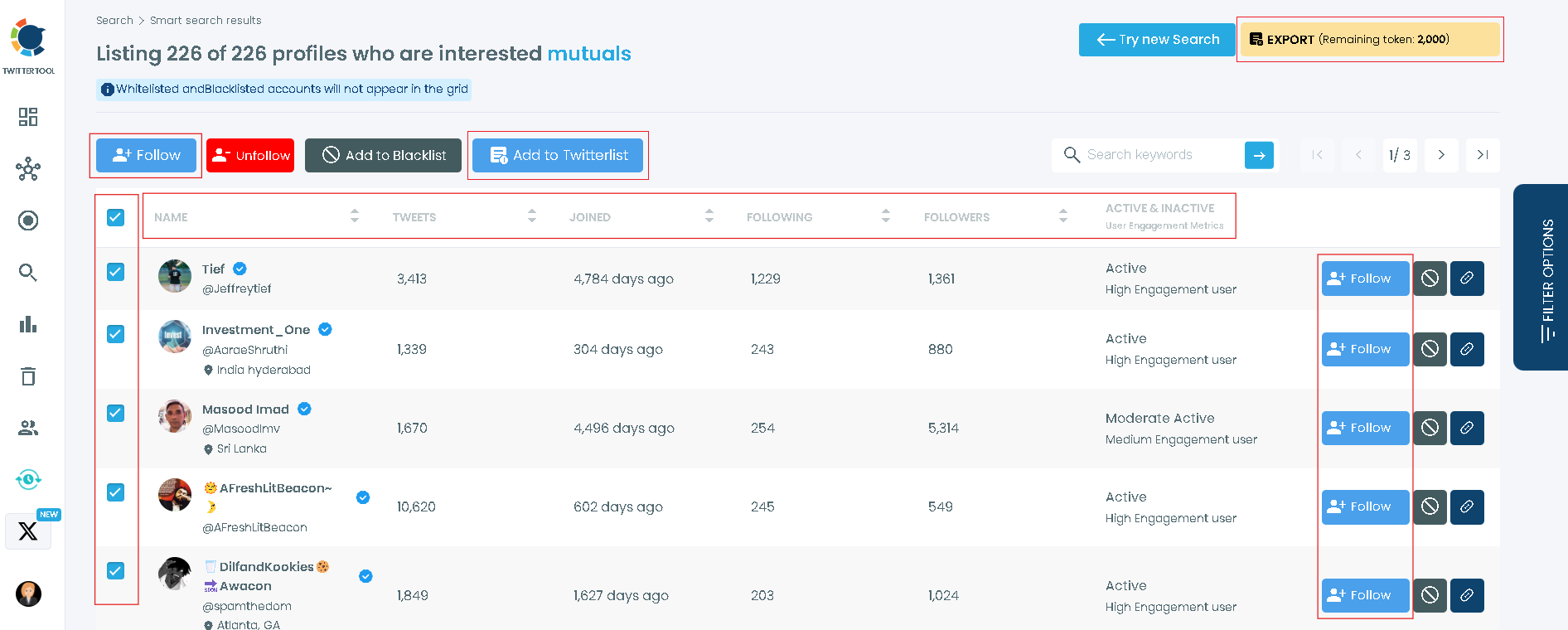Sort by FOLLOWING column arrows
The width and height of the screenshot is (1568, 630).
click(x=886, y=216)
